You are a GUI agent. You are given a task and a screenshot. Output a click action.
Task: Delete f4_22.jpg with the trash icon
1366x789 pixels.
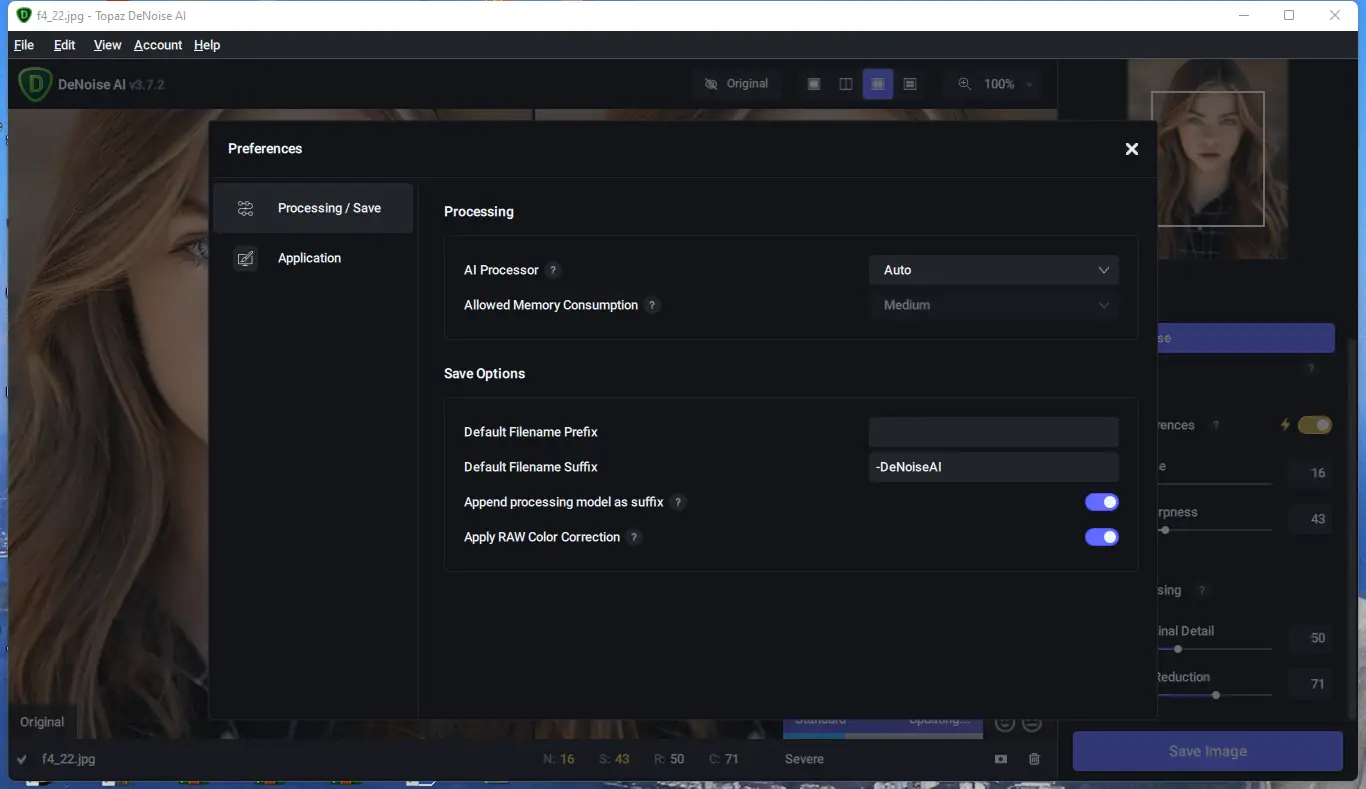point(1034,759)
